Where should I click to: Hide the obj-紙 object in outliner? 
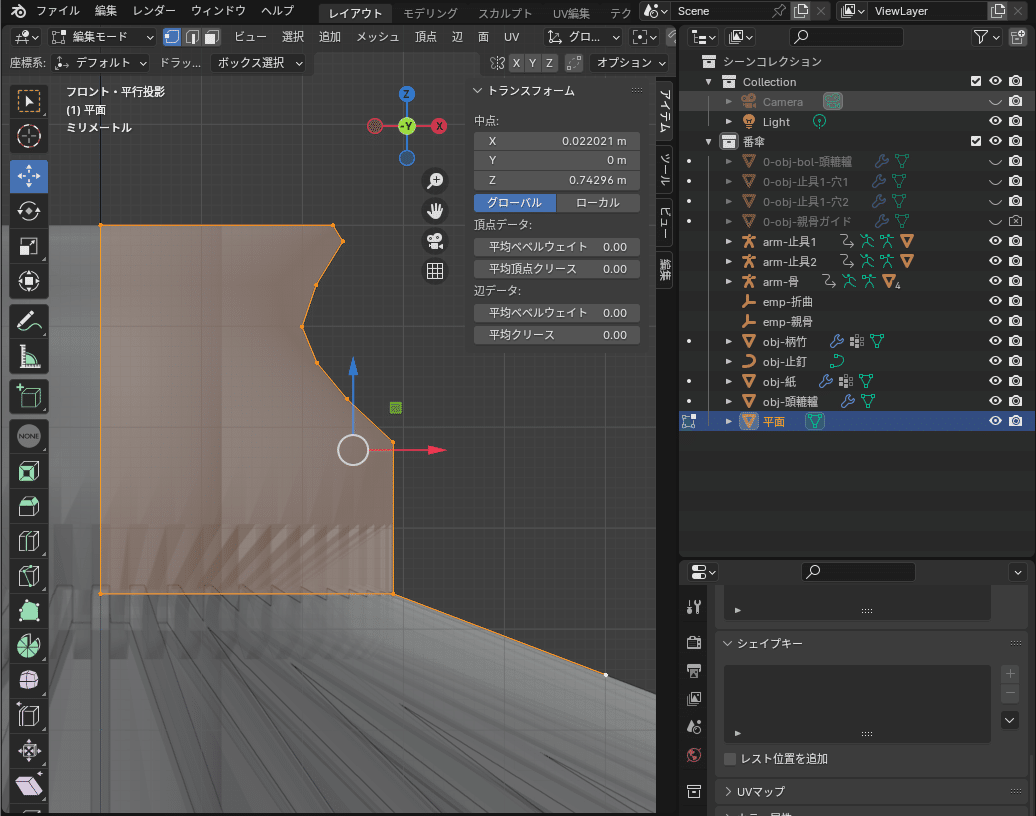(995, 381)
